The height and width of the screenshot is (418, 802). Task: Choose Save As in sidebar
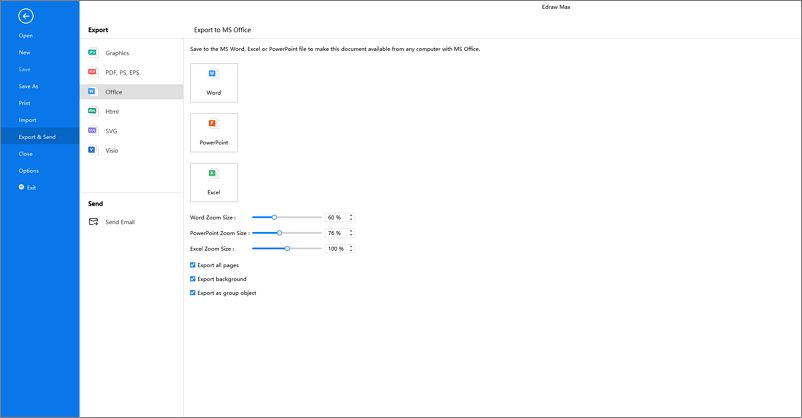point(28,86)
